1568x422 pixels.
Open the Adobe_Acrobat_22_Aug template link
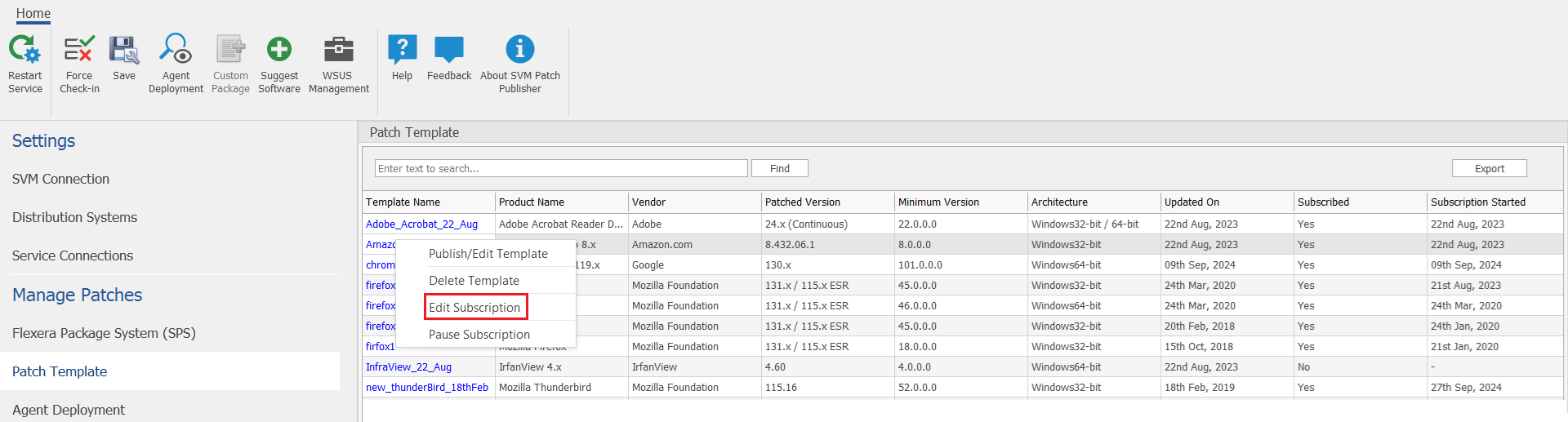[421, 224]
